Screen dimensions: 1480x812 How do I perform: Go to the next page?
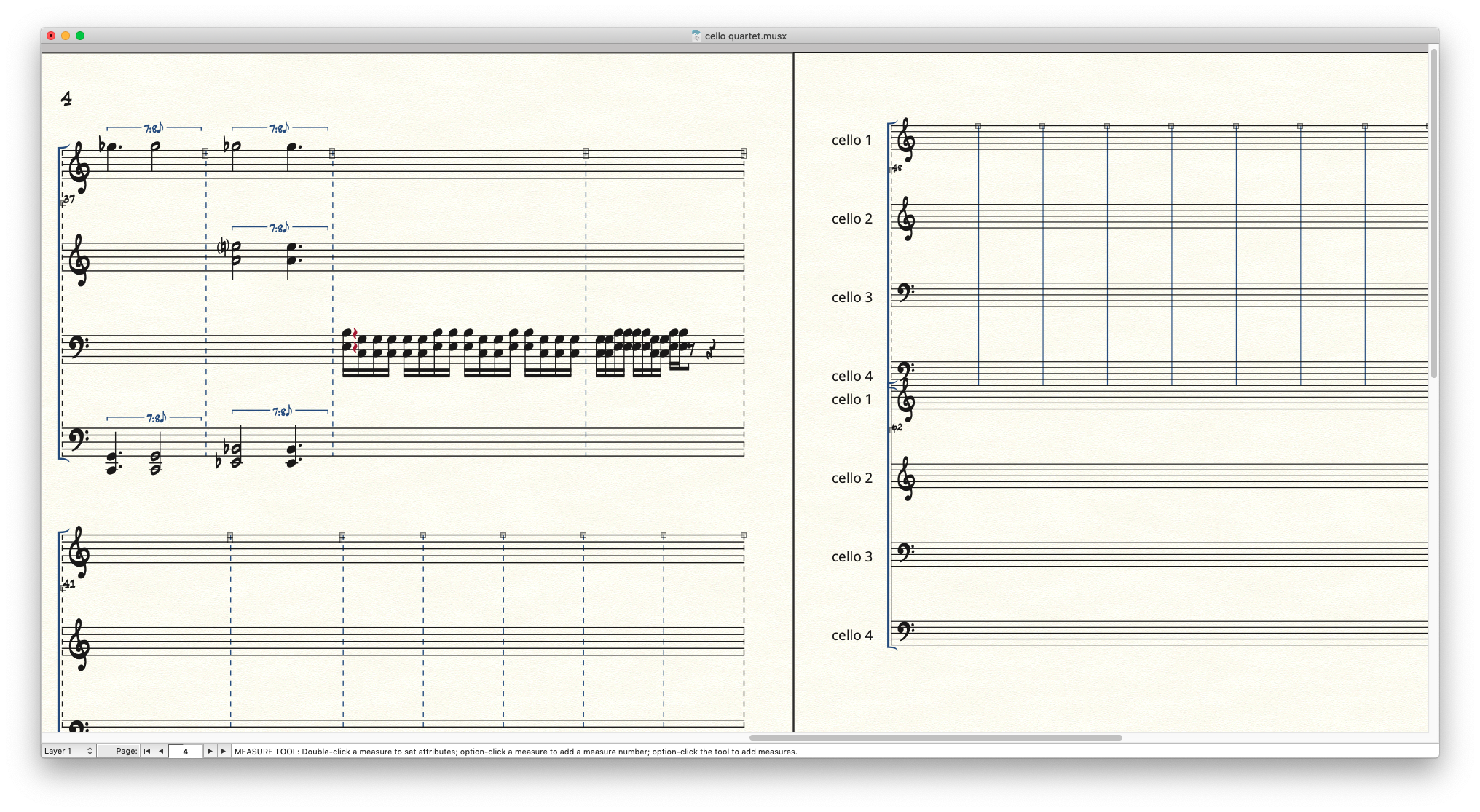(210, 751)
